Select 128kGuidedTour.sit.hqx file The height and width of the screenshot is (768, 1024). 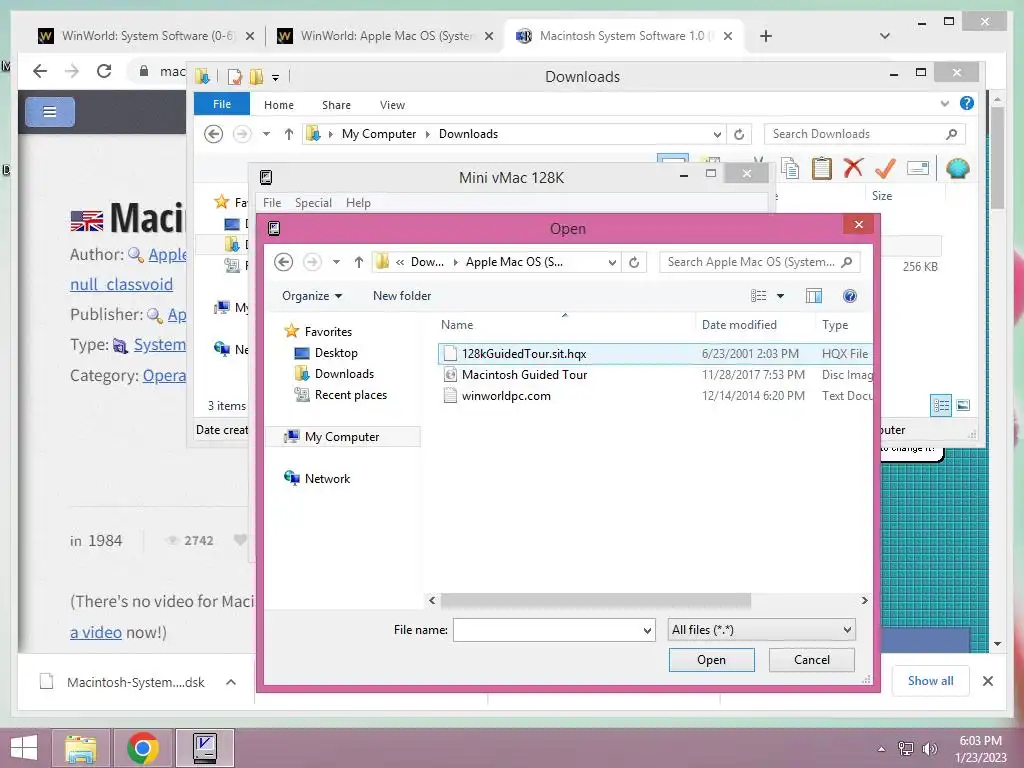pos(655,354)
